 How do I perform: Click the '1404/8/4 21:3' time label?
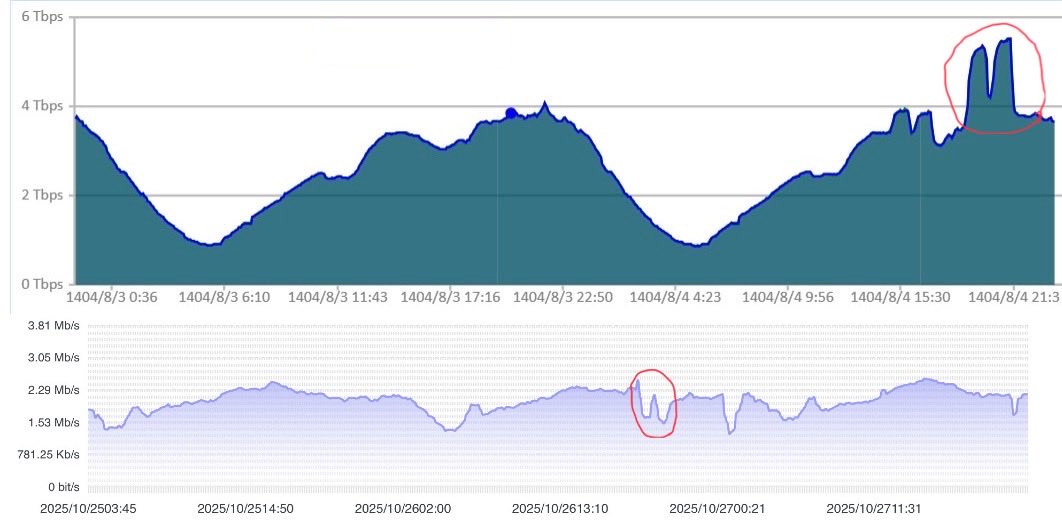[x=1013, y=298]
